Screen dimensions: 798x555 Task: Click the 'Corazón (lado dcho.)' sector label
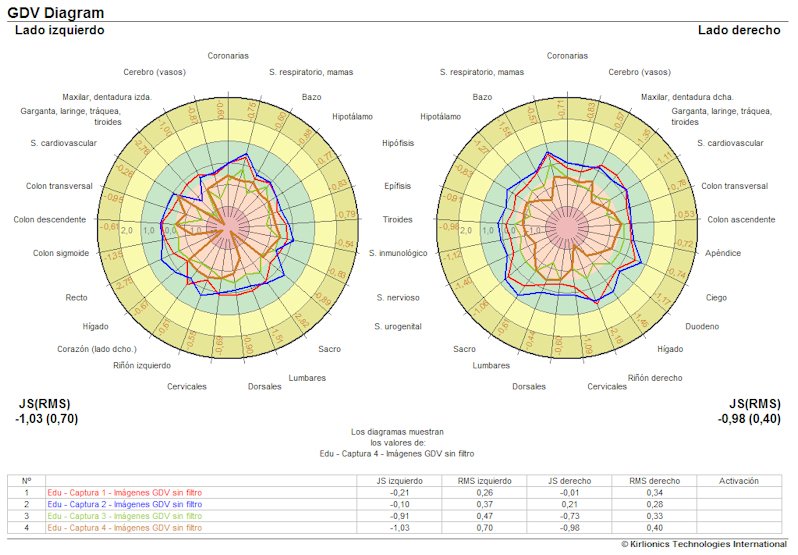pyautogui.click(x=97, y=348)
